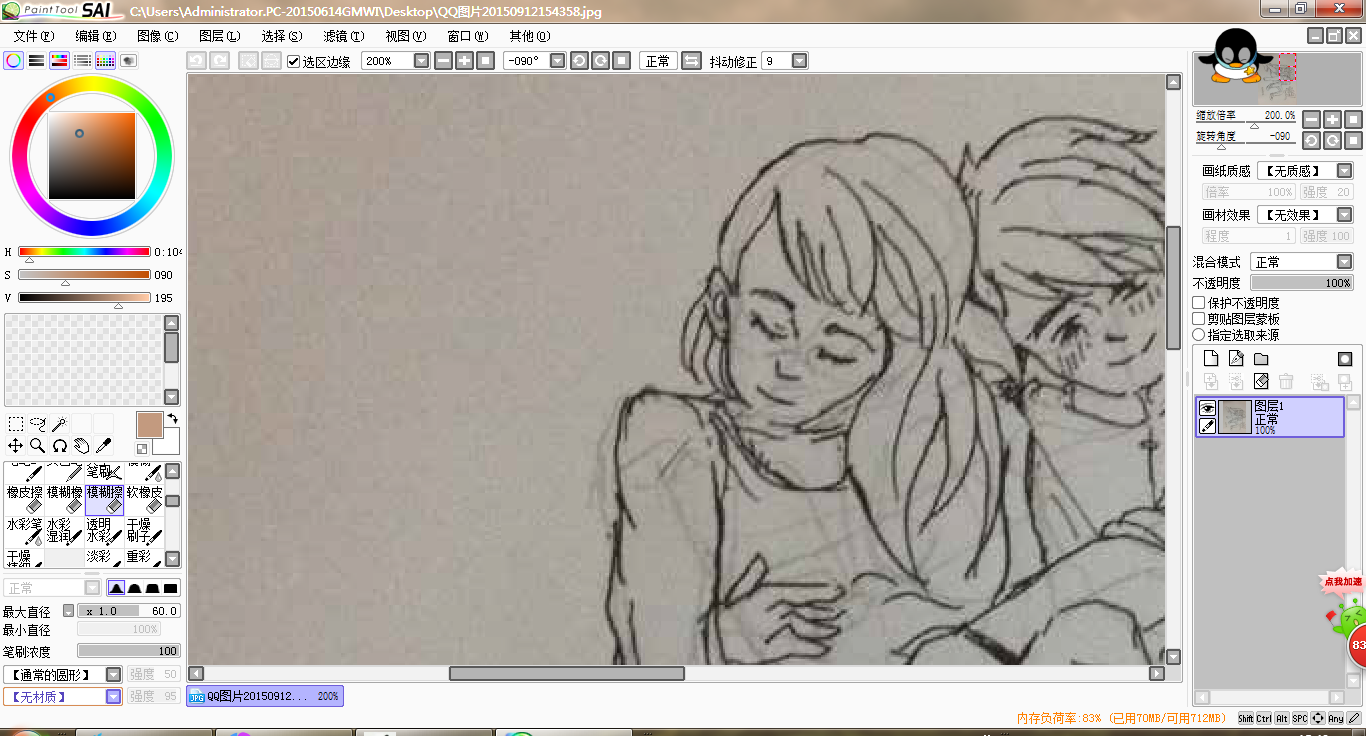
Task: Select the rectangular selection tool
Action: [16, 424]
